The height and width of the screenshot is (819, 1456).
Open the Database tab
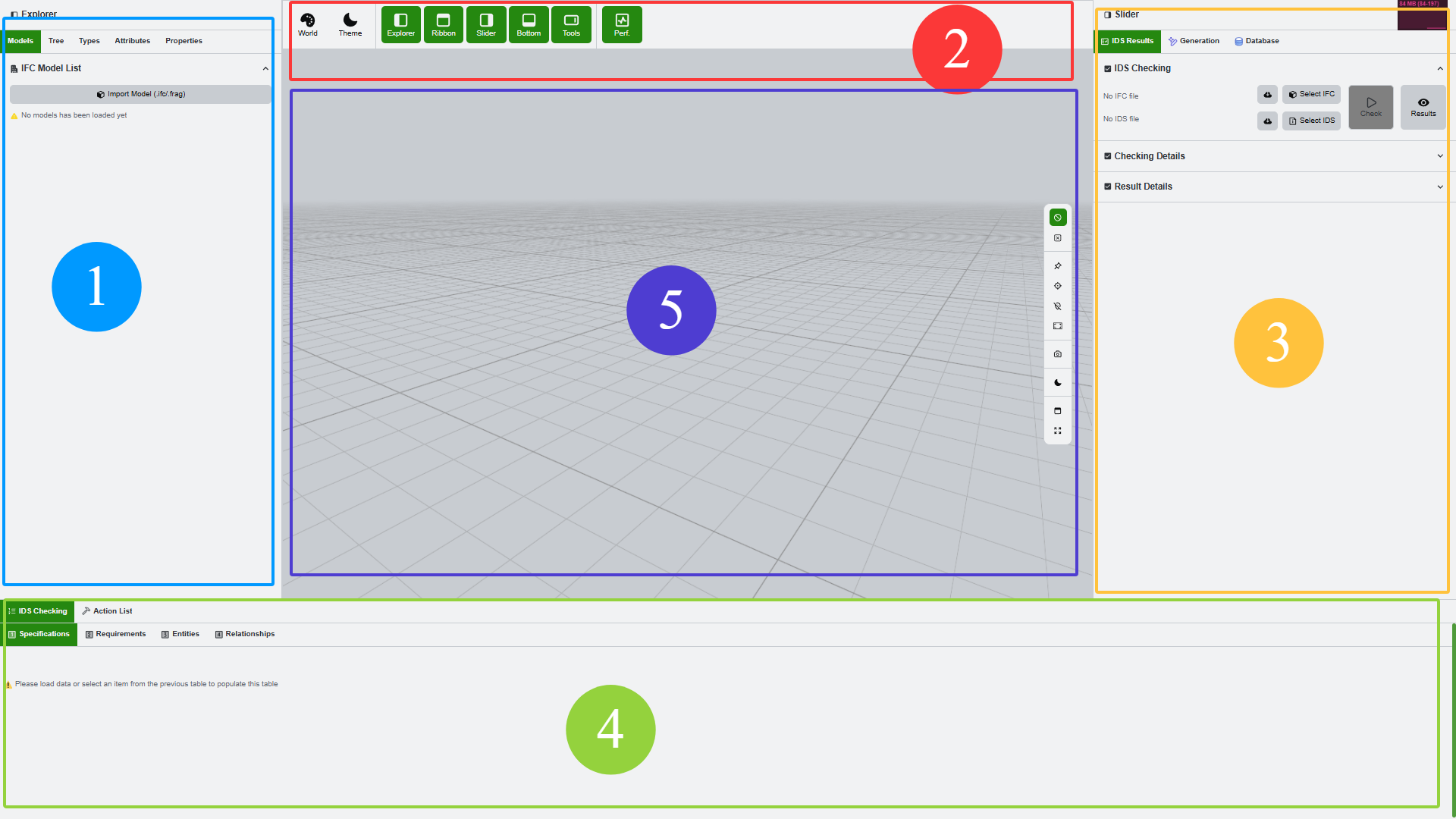pos(1257,41)
